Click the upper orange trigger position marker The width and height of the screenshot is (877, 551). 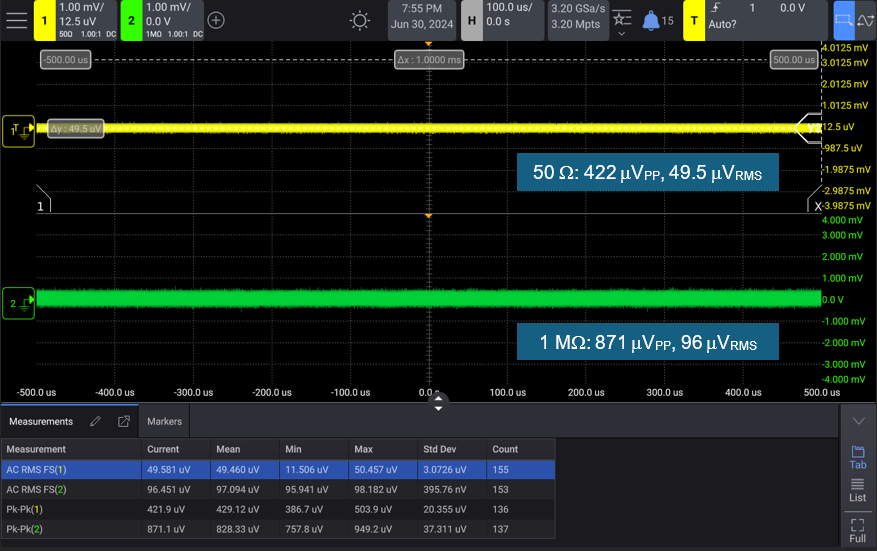coord(428,44)
